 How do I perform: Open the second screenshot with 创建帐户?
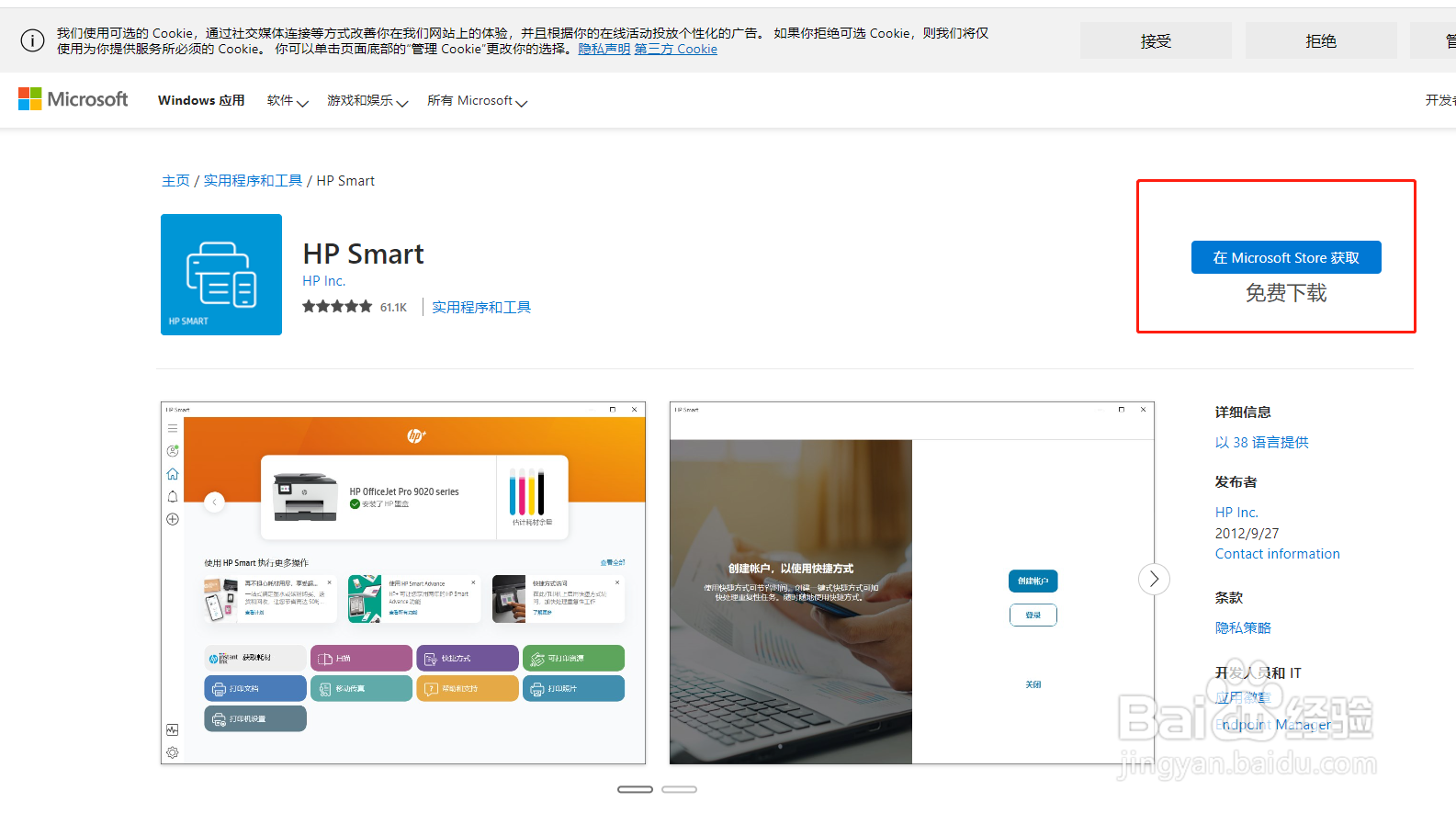click(911, 582)
